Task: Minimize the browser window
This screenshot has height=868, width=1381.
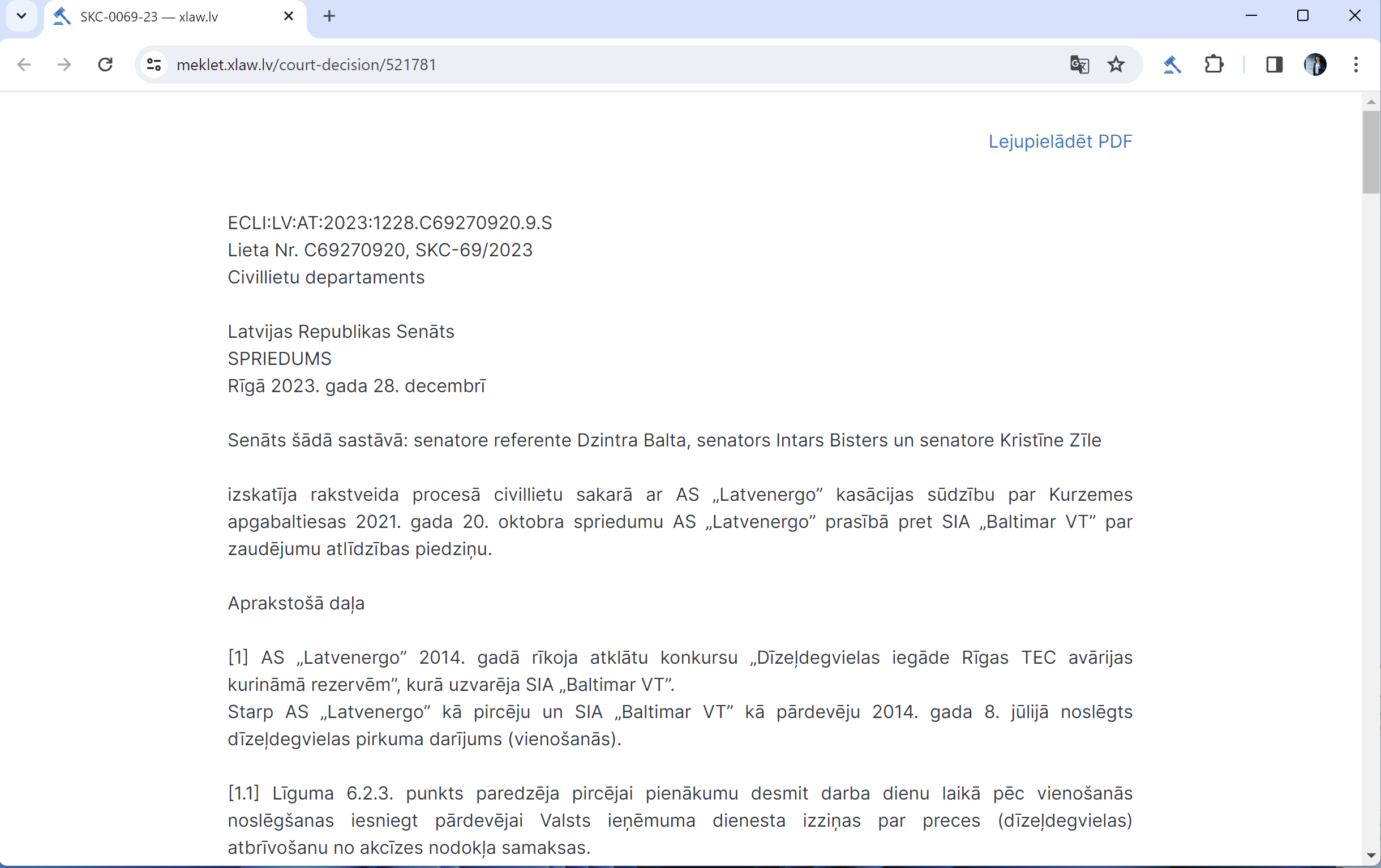Action: point(1251,16)
